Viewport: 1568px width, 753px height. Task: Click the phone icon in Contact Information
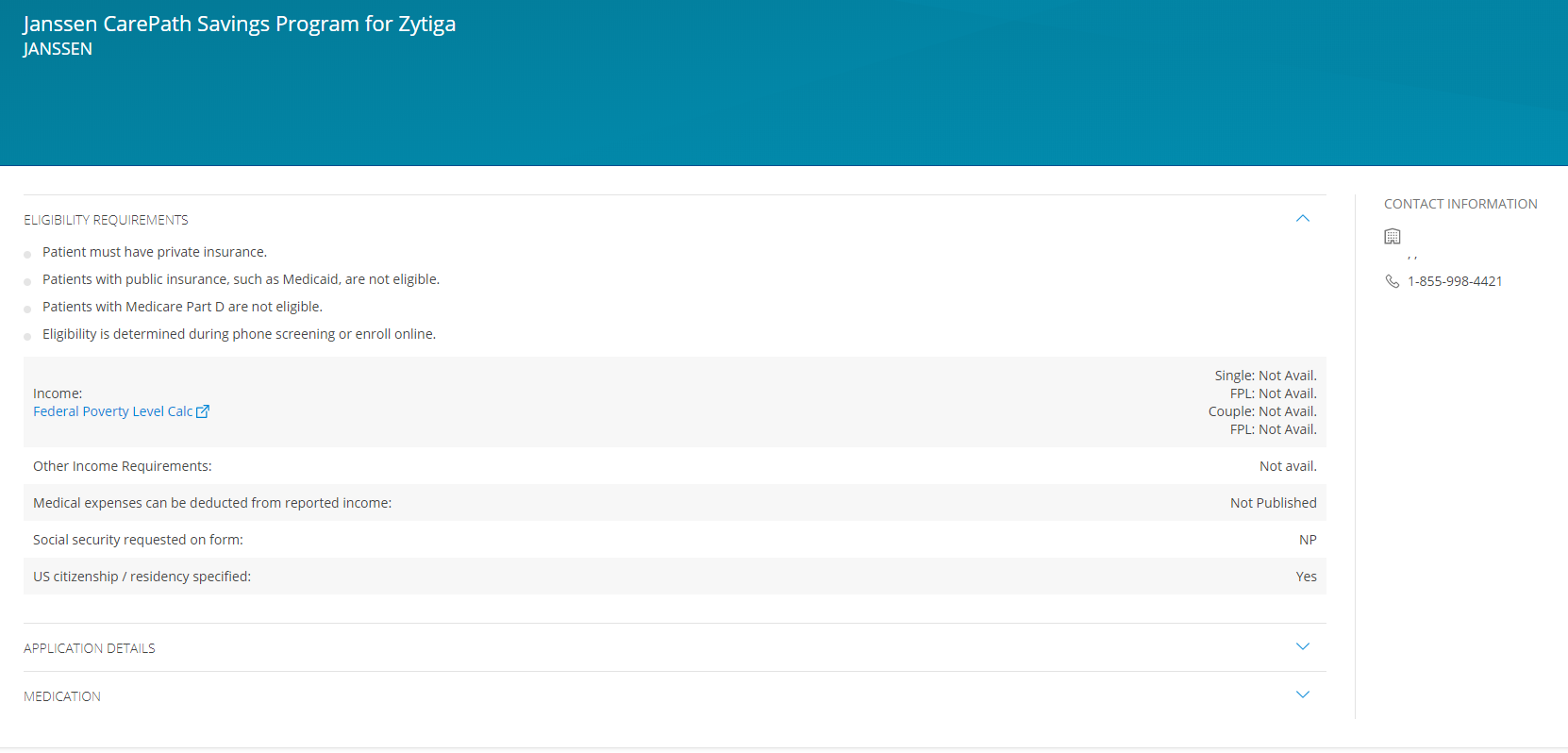[1392, 281]
